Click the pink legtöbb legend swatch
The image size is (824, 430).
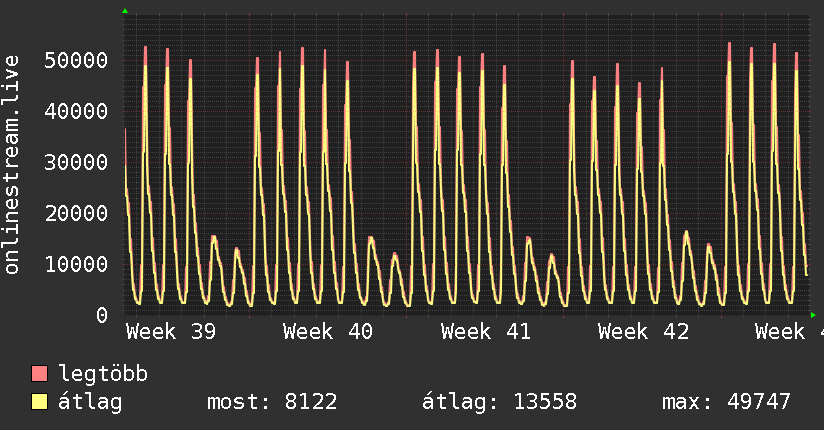tap(39, 373)
